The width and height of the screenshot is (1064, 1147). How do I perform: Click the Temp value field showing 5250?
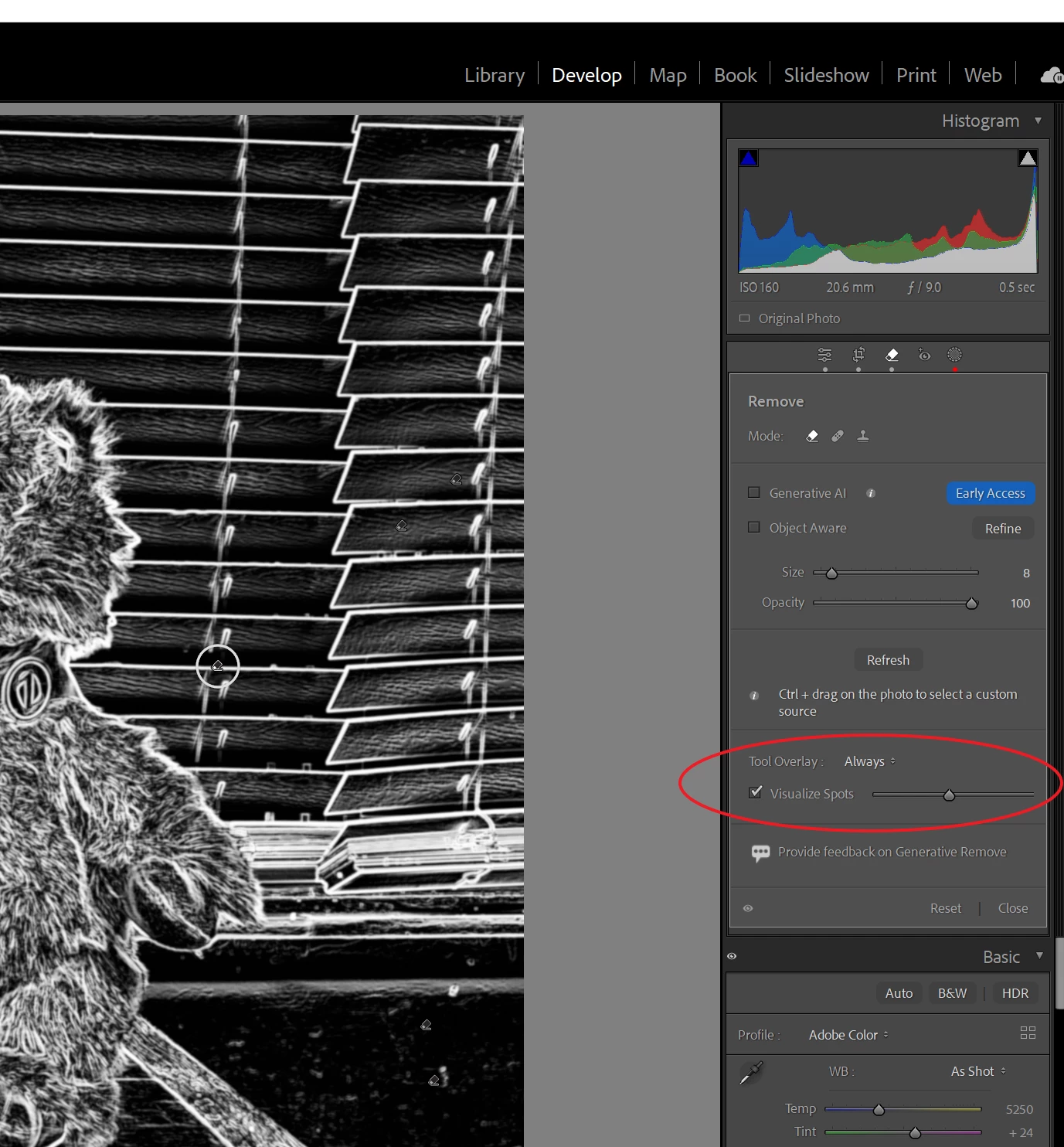(x=1019, y=1109)
